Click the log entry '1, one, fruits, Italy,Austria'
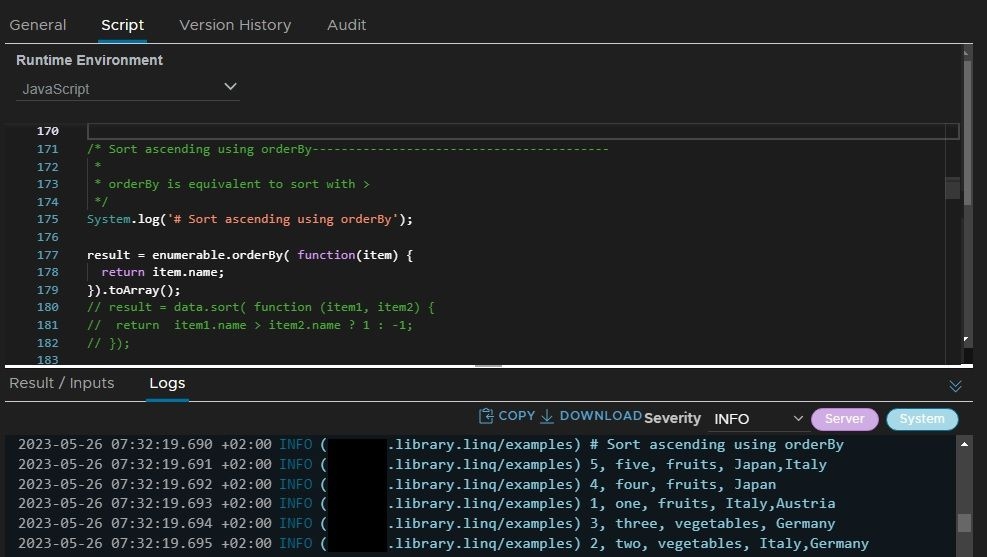This screenshot has height=557, width=987. (713, 504)
